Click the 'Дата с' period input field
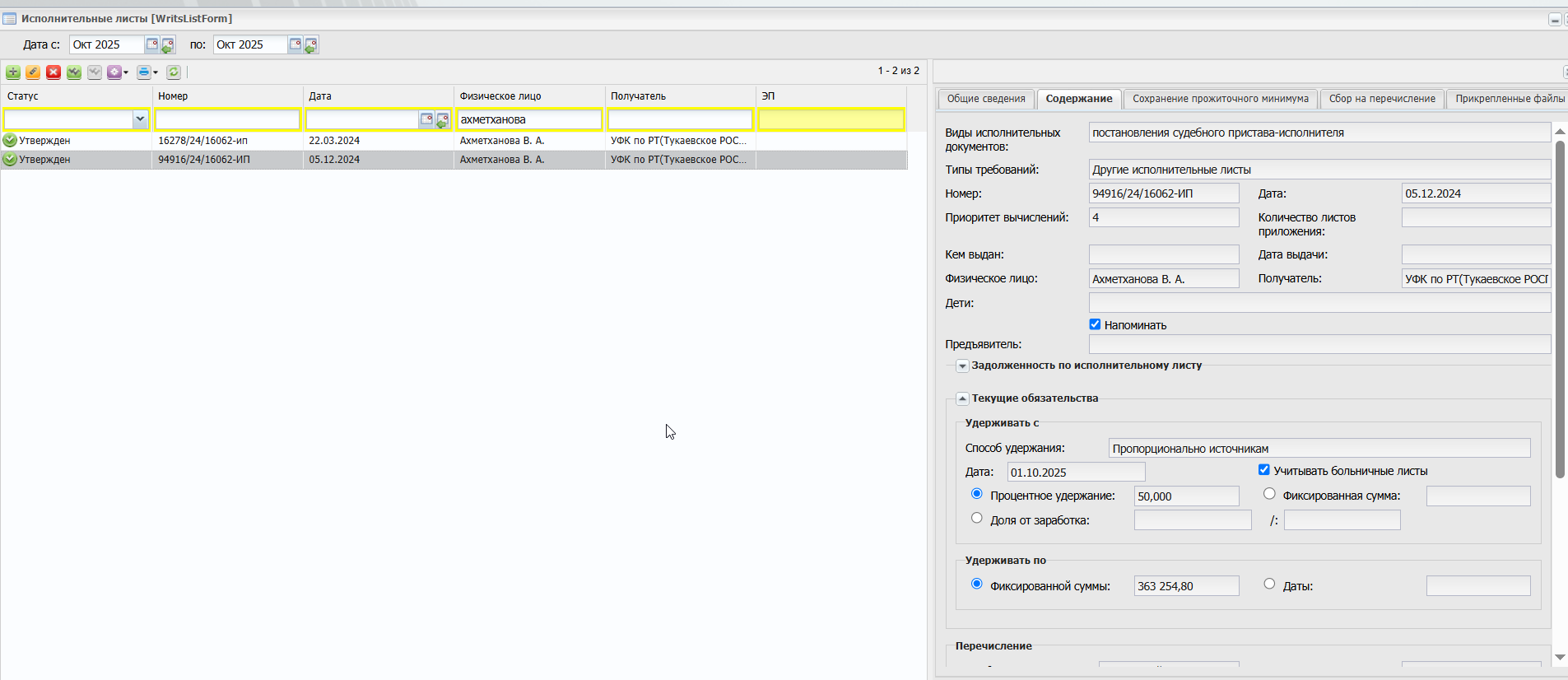1568x680 pixels. (x=107, y=44)
